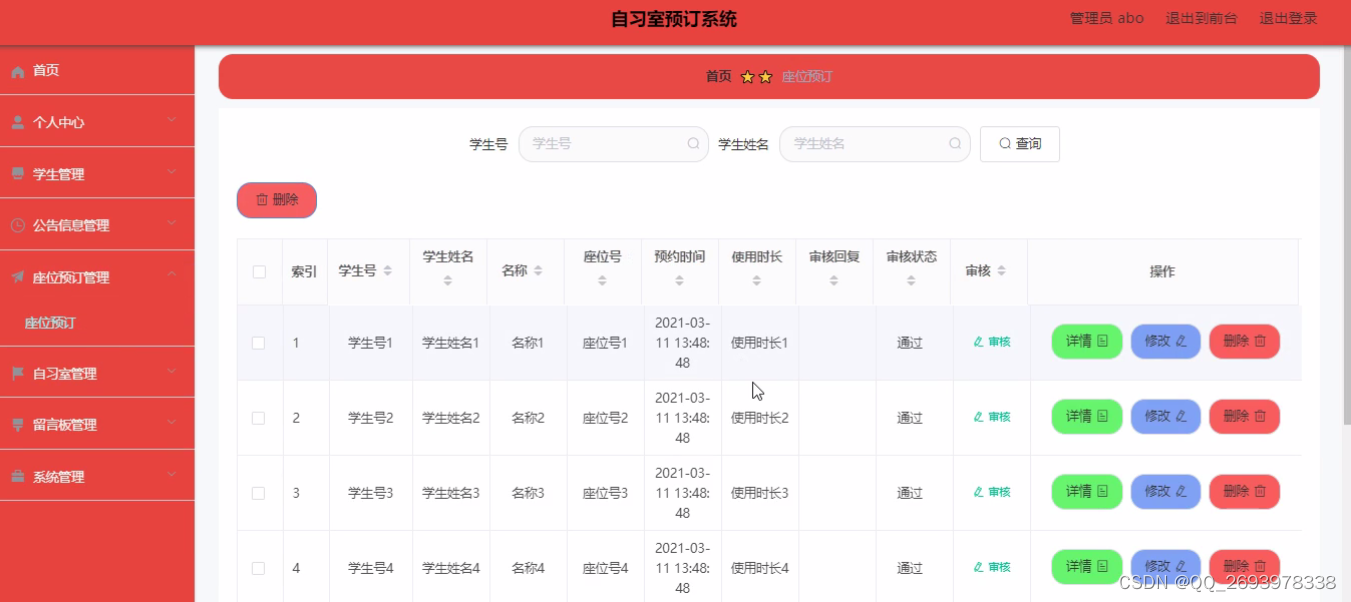The image size is (1351, 602).
Task: Click 审核 edit icon in row 4
Action: [979, 567]
